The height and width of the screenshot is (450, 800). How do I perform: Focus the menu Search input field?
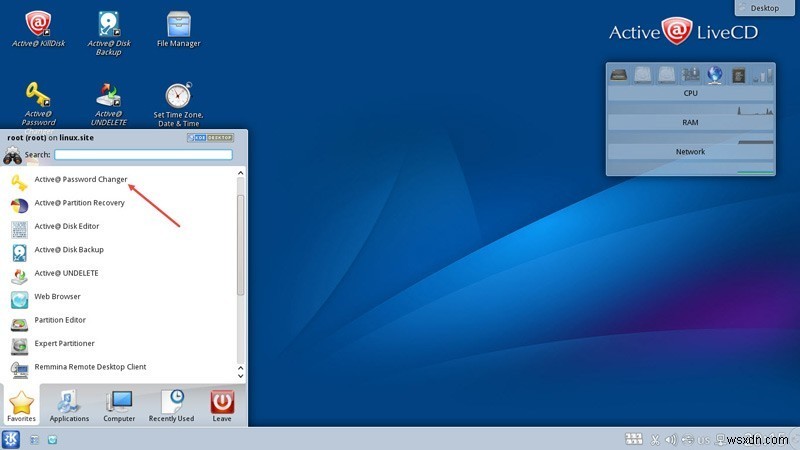point(143,155)
